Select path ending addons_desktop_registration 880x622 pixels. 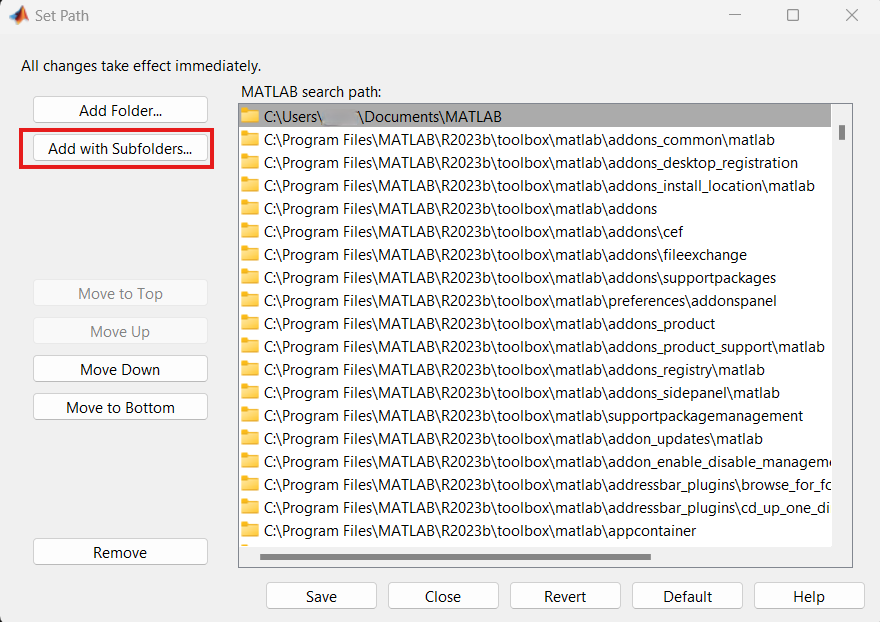click(535, 162)
